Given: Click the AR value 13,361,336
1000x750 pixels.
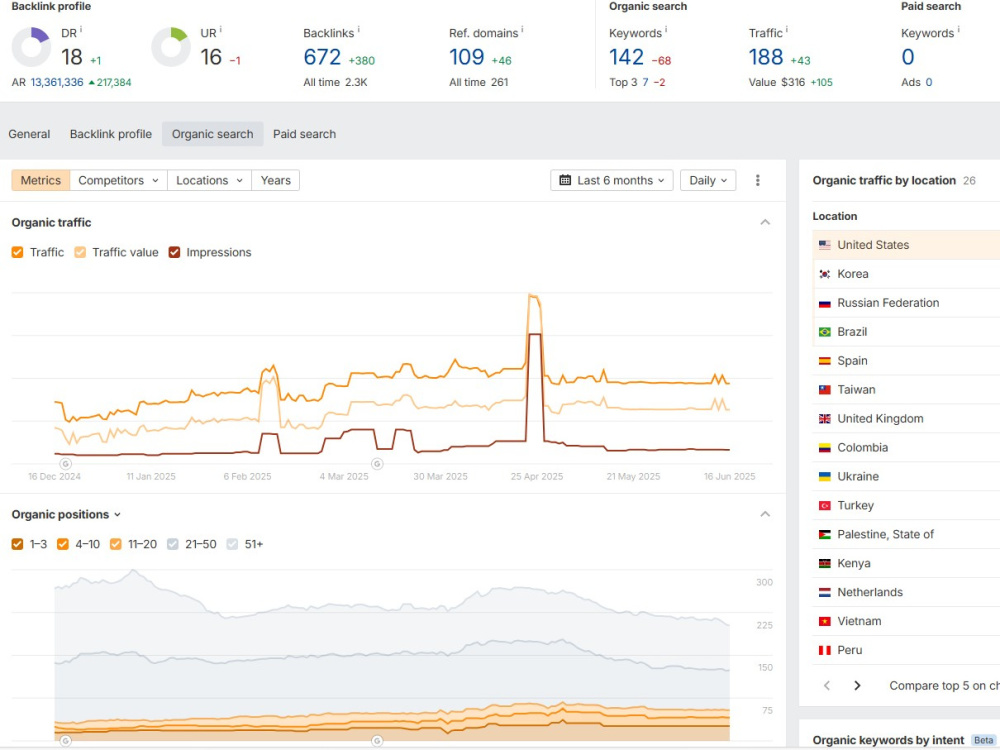Looking at the screenshot, I should coord(57,82).
